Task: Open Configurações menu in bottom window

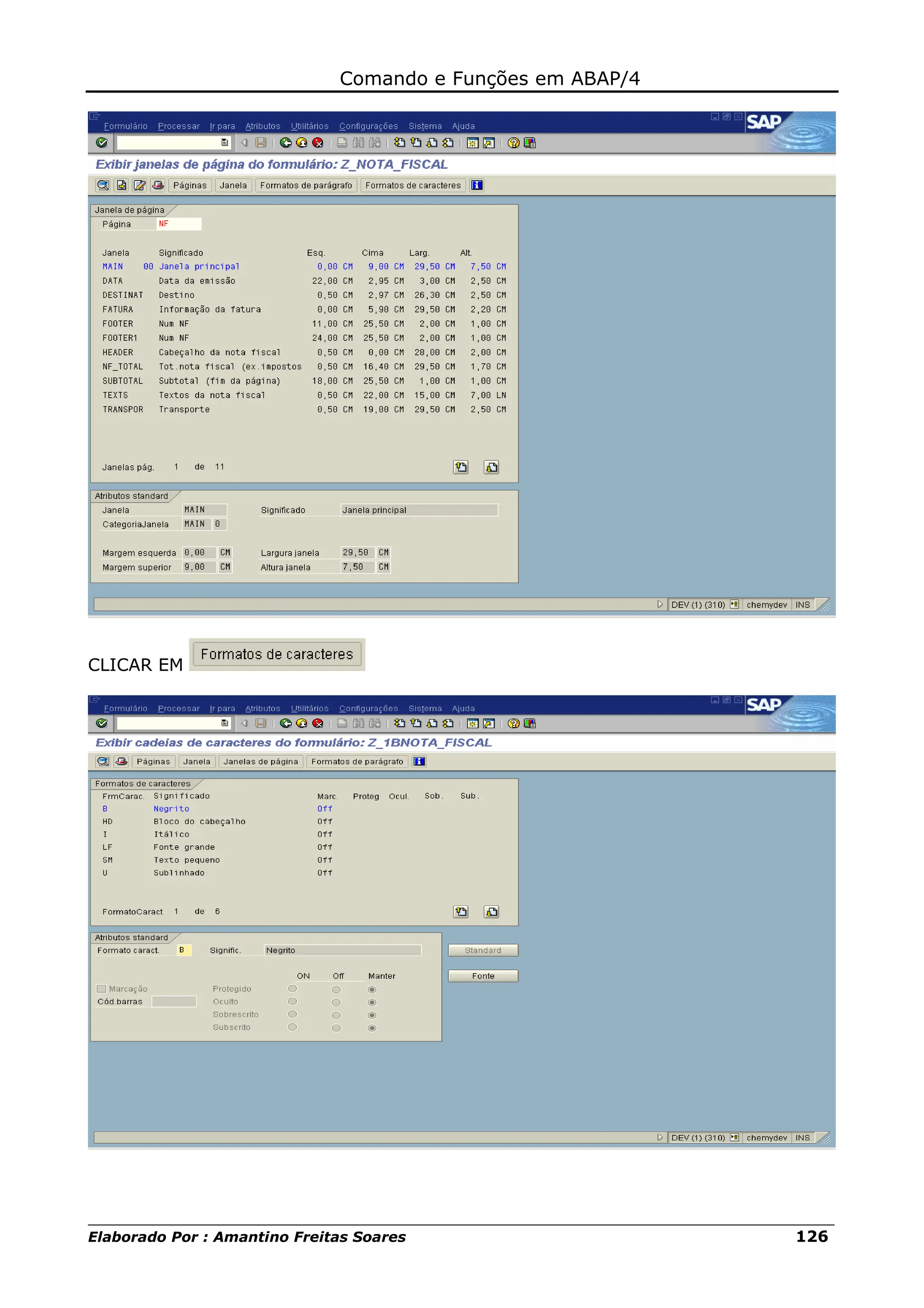Action: coord(368,708)
